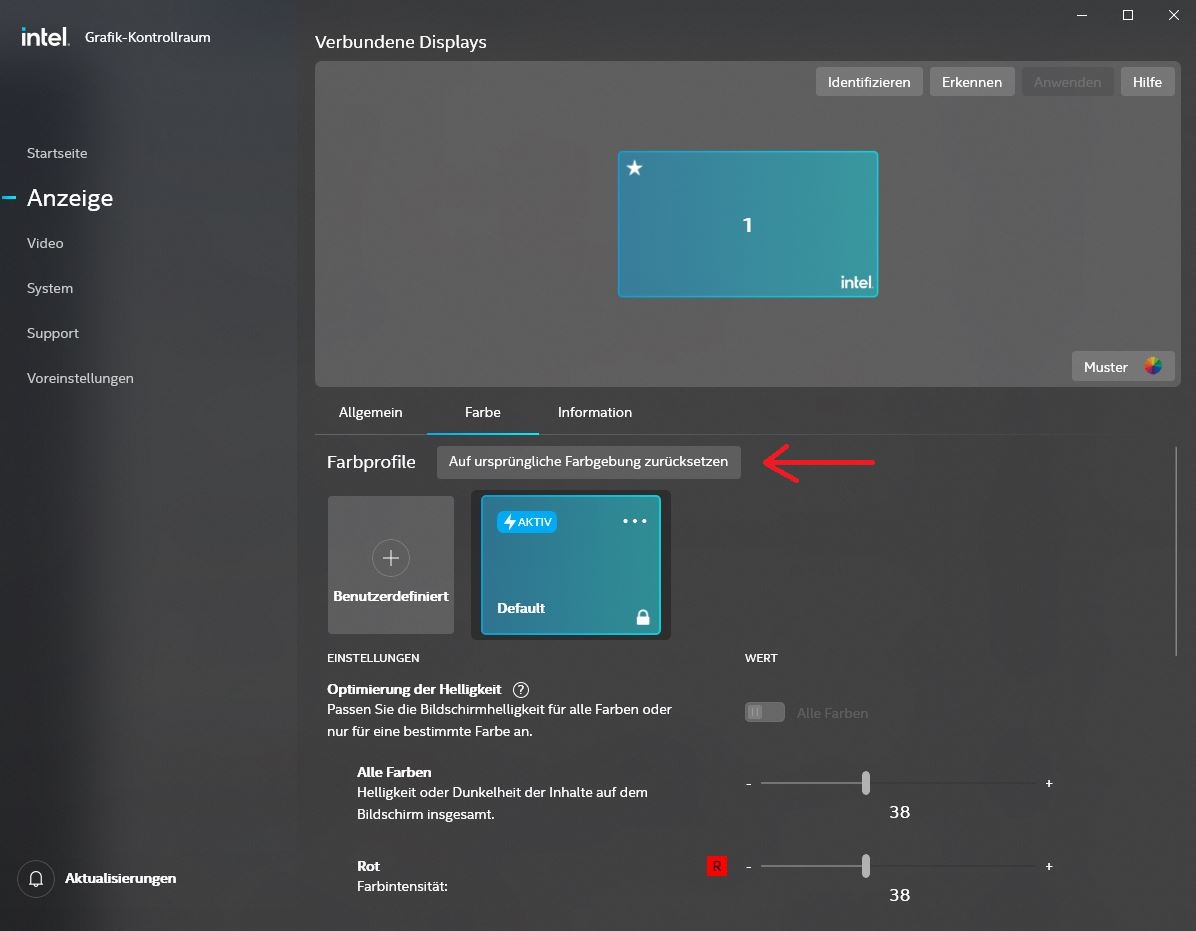
Task: Open Voreinstellungen in sidebar
Action: pyautogui.click(x=80, y=378)
